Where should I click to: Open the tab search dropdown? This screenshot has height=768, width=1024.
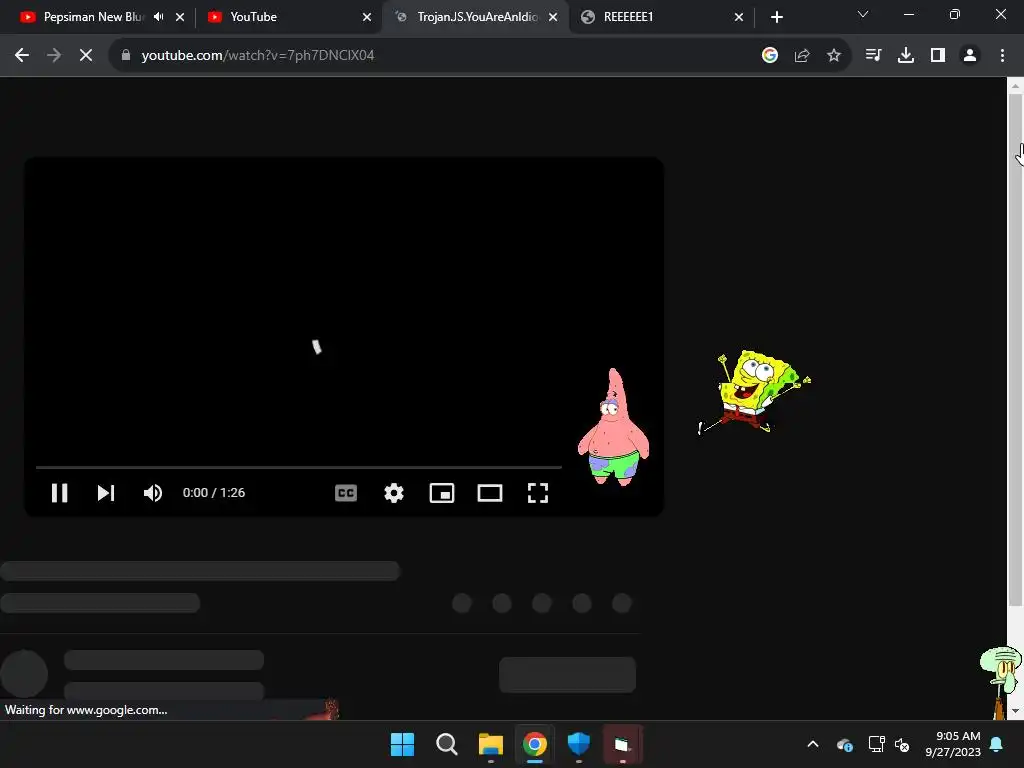pyautogui.click(x=863, y=14)
